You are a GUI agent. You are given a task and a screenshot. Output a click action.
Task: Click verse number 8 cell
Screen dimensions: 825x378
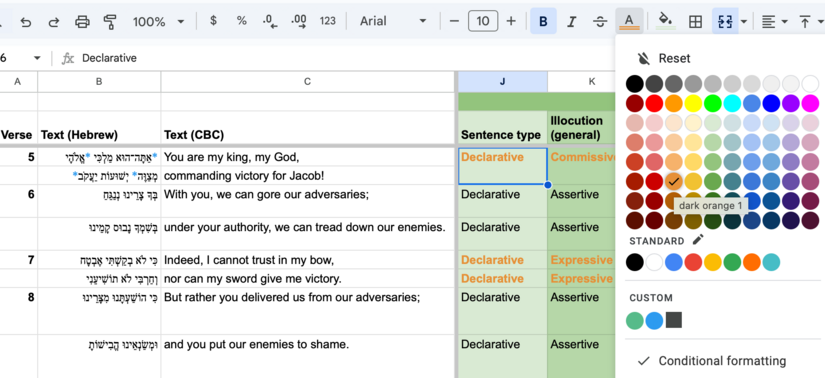pos(18,311)
